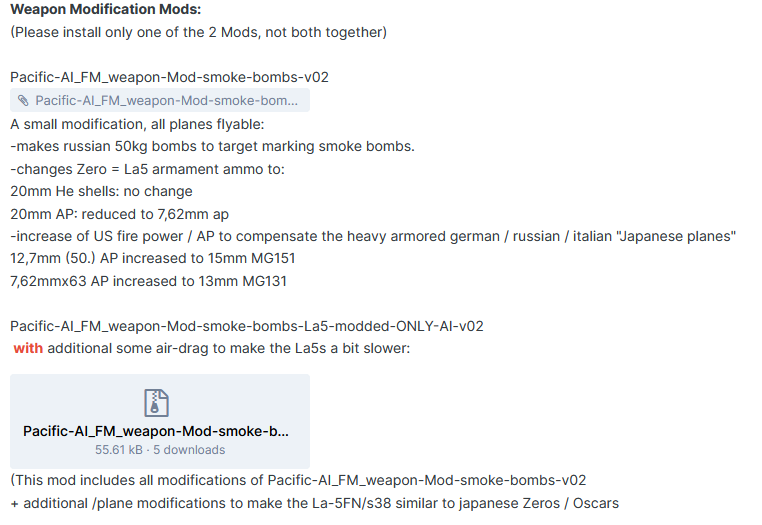Click the 'A small modification, all planes flyable' line
The image size is (762, 525).
point(137,124)
